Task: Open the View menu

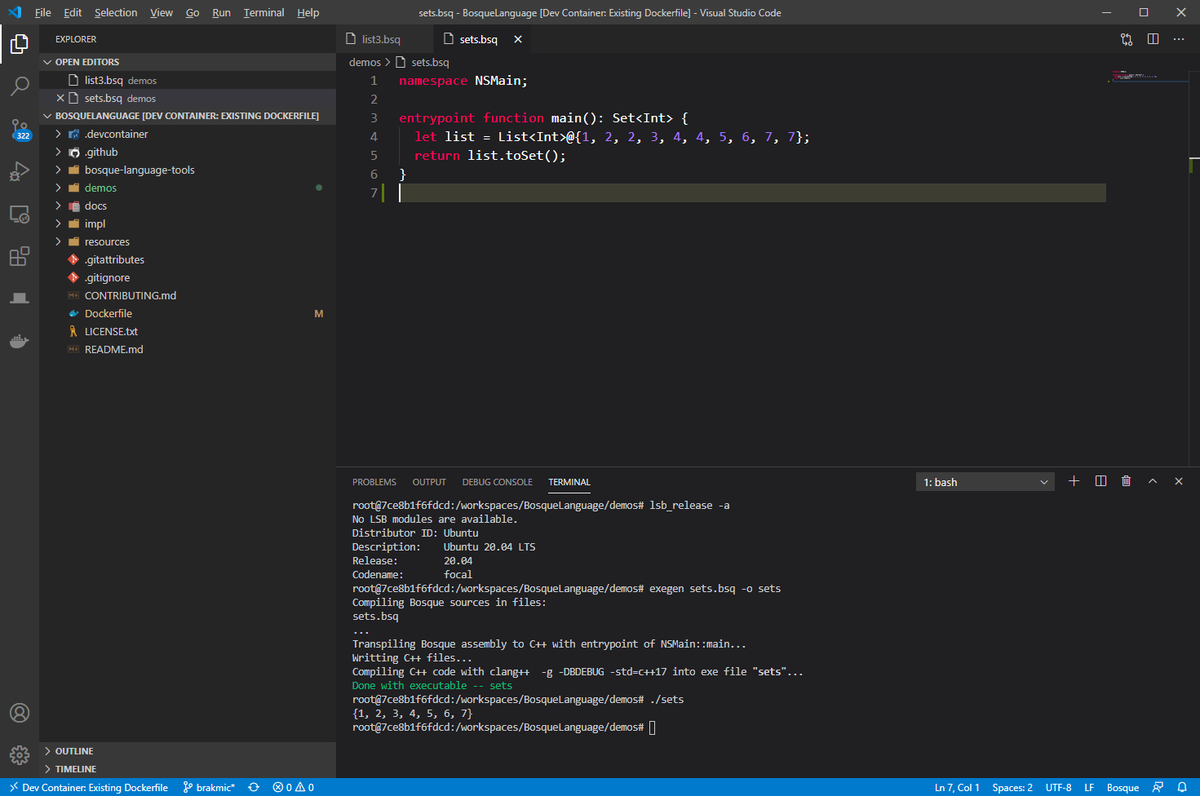Action: pyautogui.click(x=162, y=13)
